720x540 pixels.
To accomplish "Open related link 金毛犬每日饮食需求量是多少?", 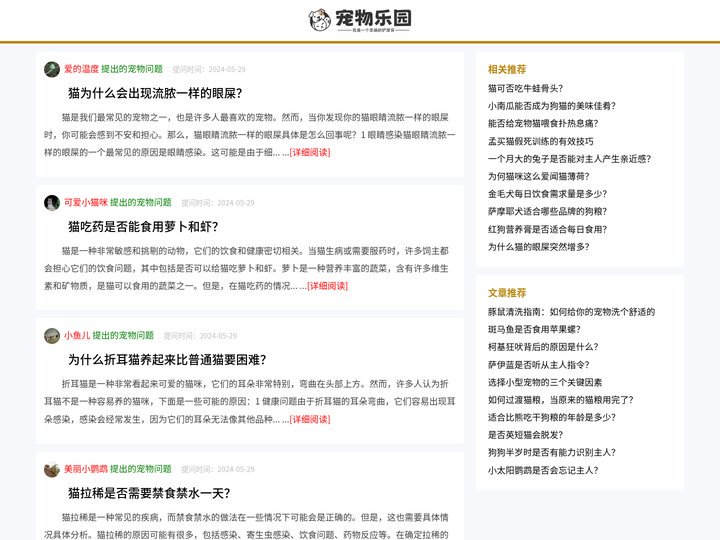I will (547, 194).
